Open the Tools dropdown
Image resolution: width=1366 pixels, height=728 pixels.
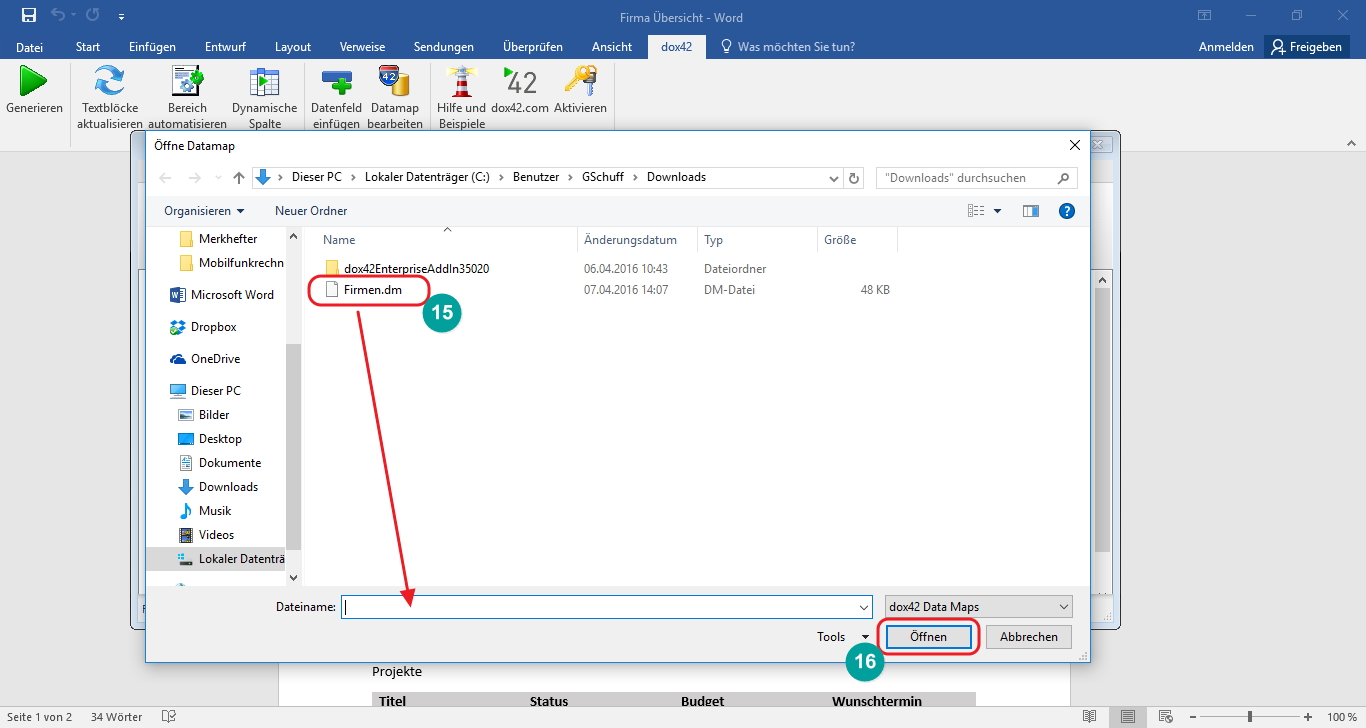point(843,637)
